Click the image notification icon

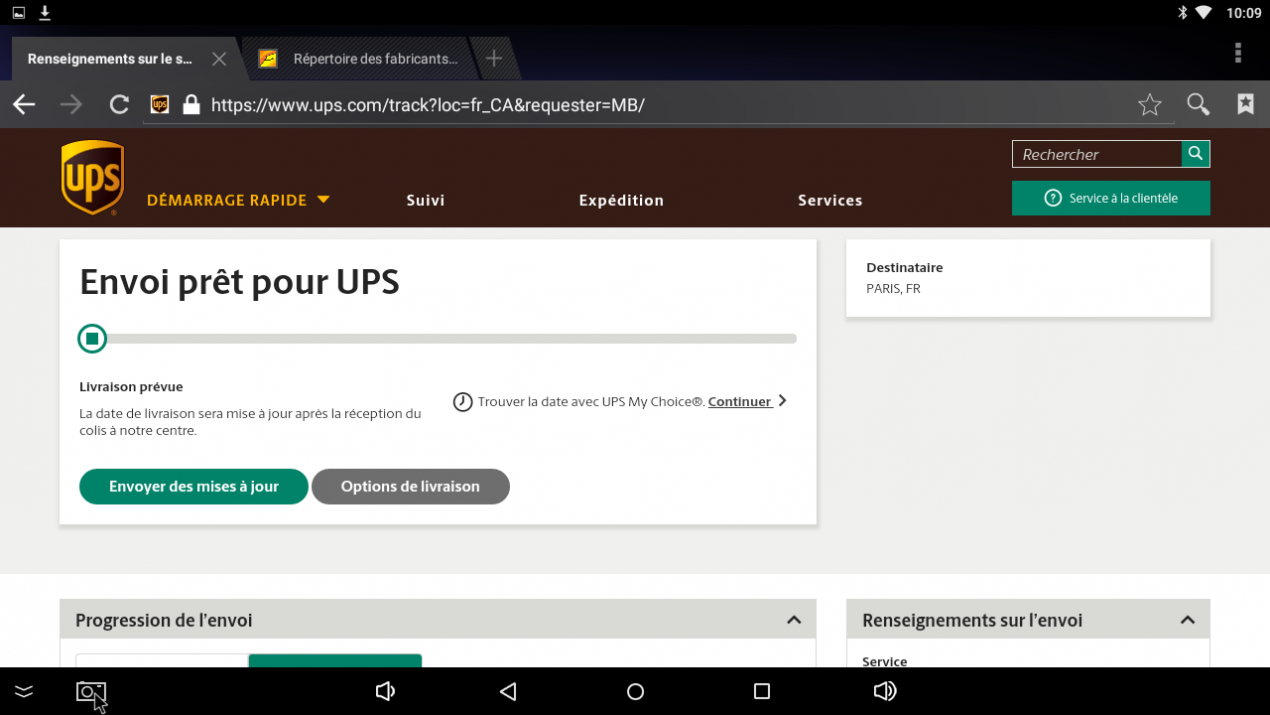point(19,13)
